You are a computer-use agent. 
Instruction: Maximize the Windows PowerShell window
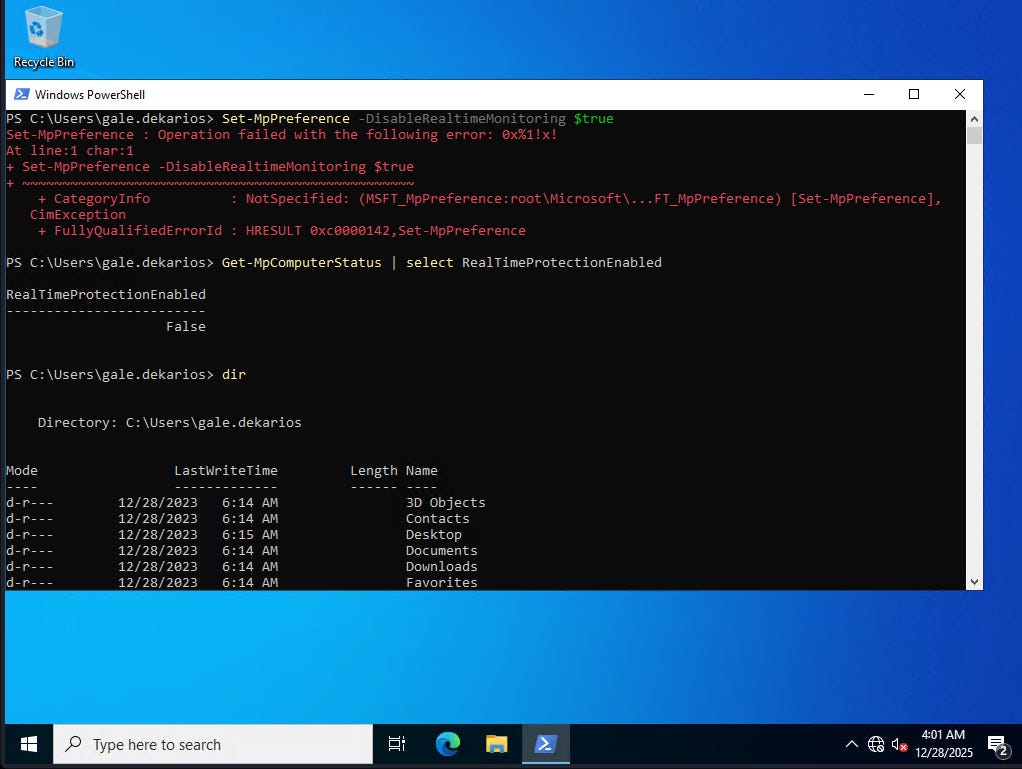tap(913, 94)
